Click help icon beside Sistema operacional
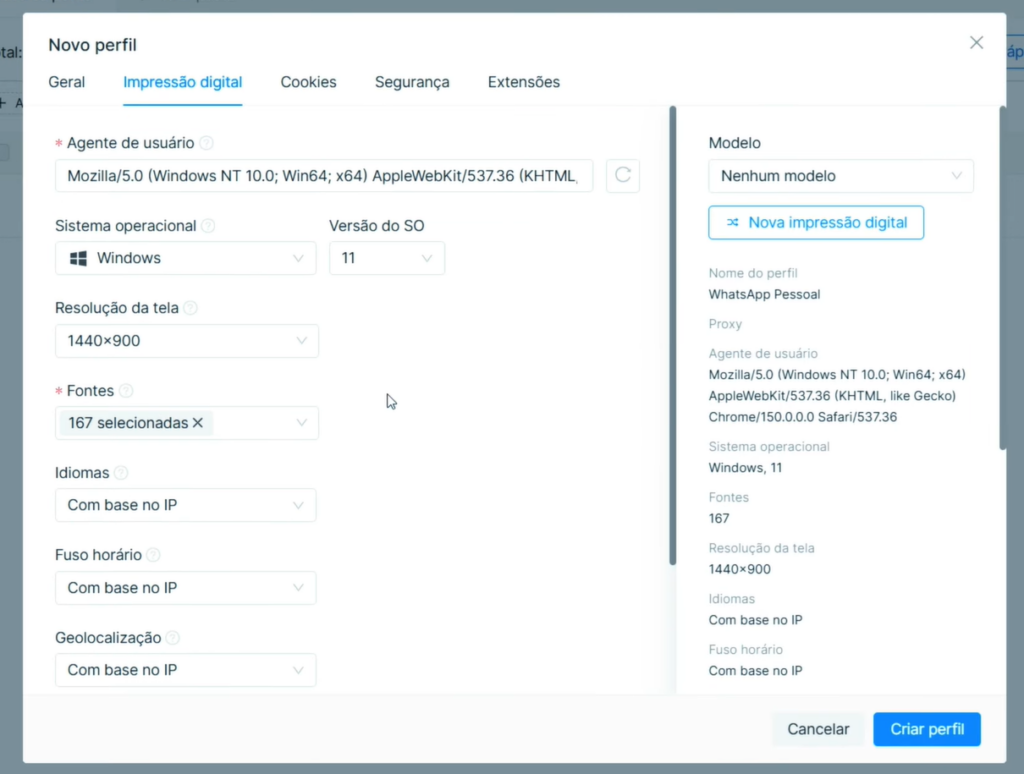1024x774 pixels. pos(208,225)
